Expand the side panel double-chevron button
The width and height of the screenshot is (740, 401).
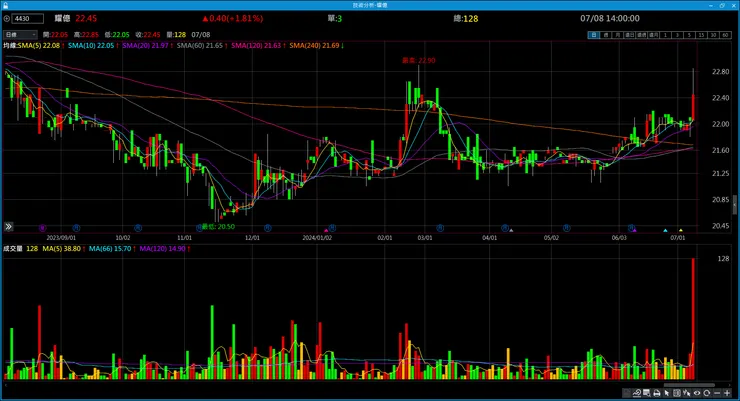(8, 227)
